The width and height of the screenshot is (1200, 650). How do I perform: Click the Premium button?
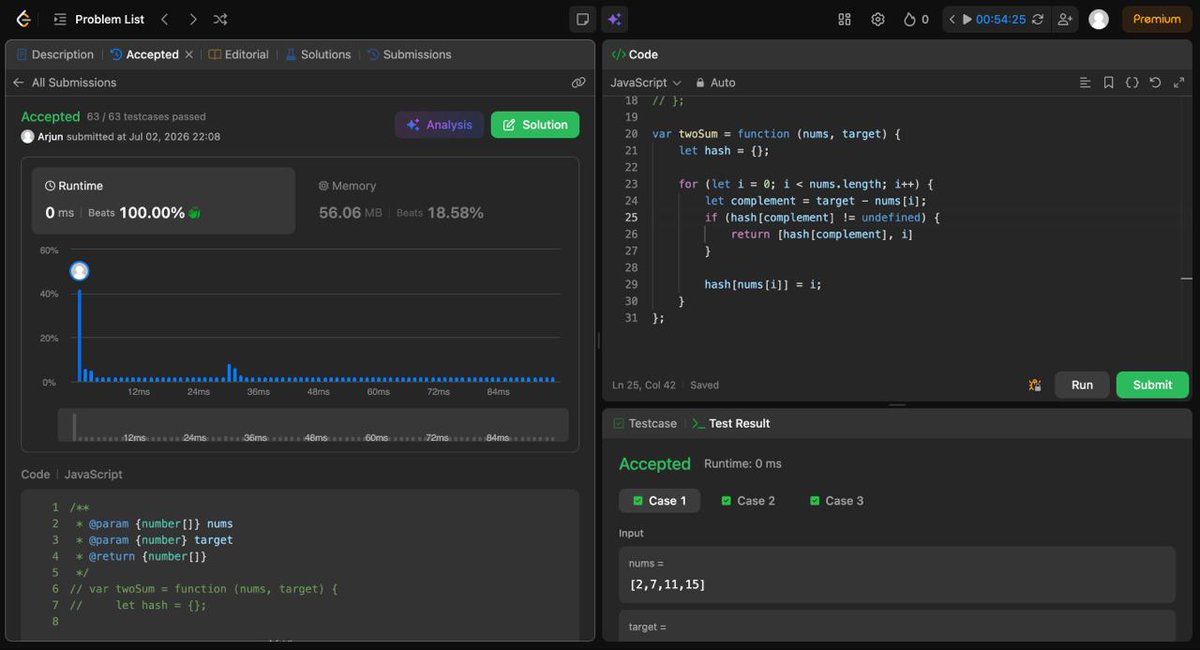click(1156, 19)
